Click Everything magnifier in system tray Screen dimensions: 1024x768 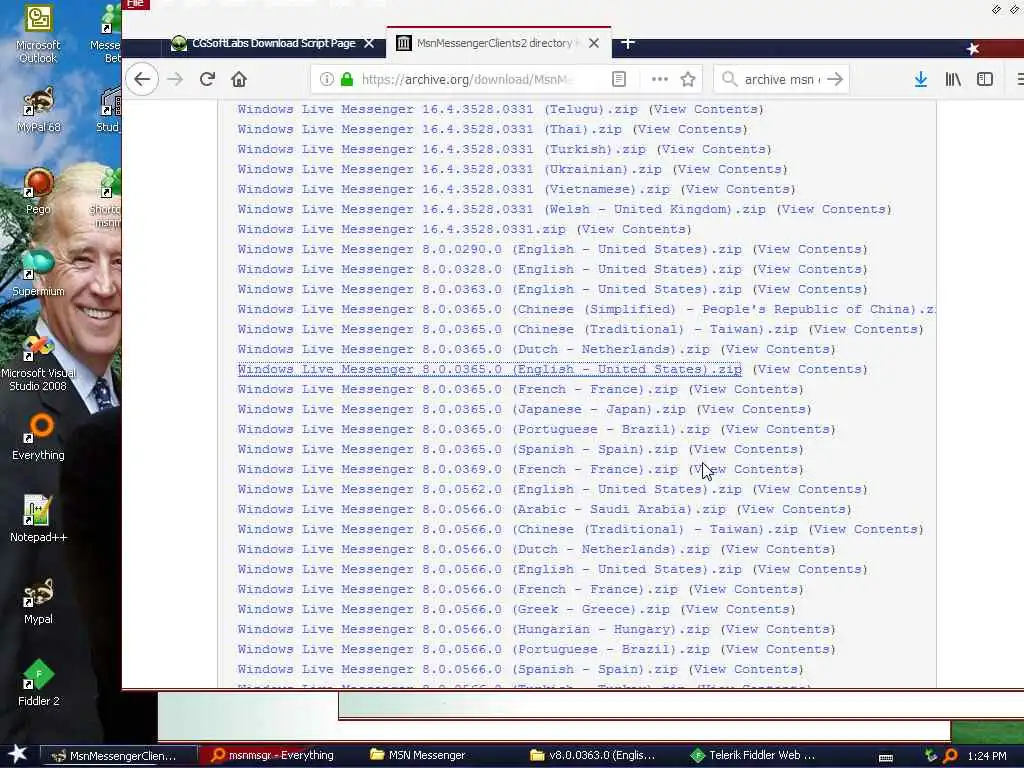950,756
